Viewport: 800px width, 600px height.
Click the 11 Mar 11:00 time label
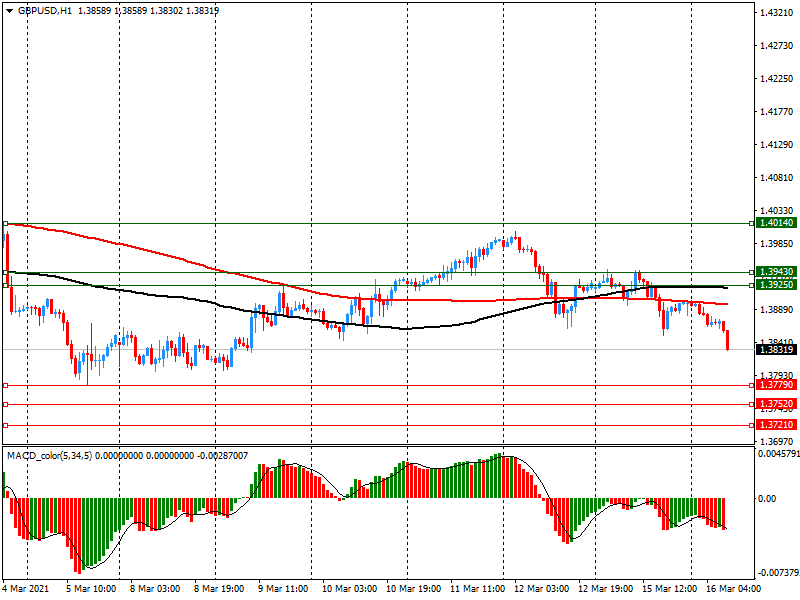(x=478, y=589)
